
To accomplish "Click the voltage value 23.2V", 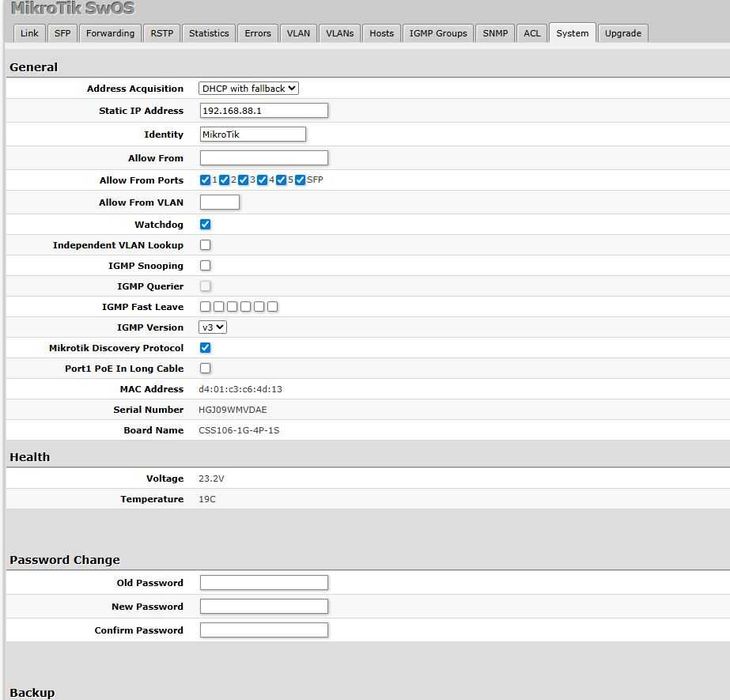I will 211,478.
